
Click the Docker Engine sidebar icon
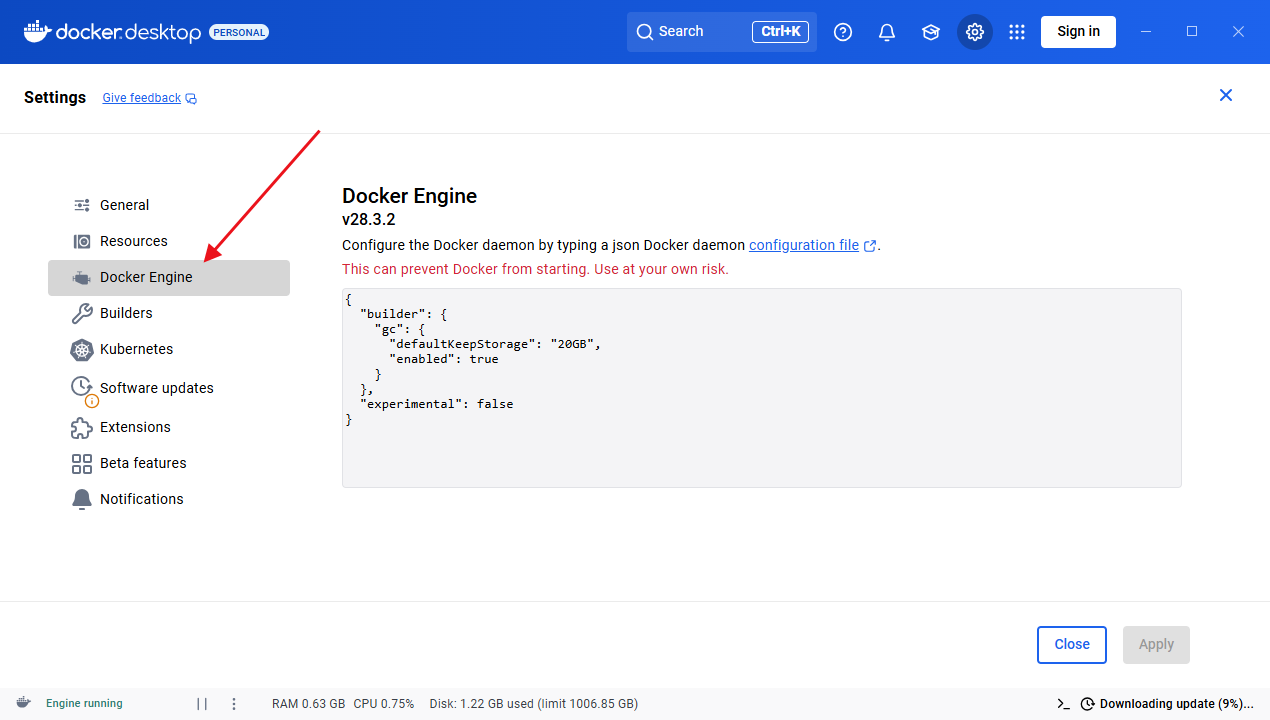[x=82, y=277]
